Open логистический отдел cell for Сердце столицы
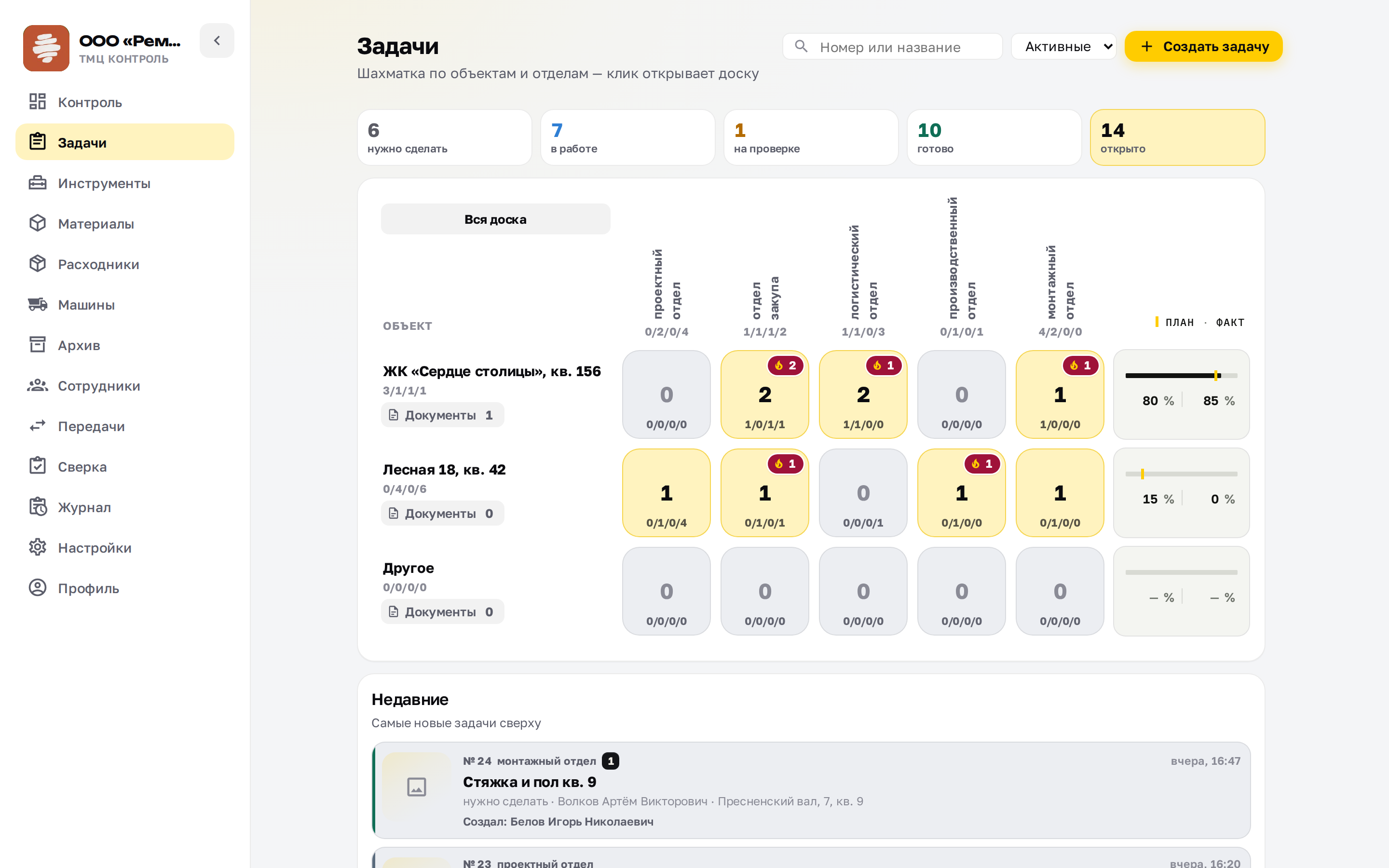 863,394
